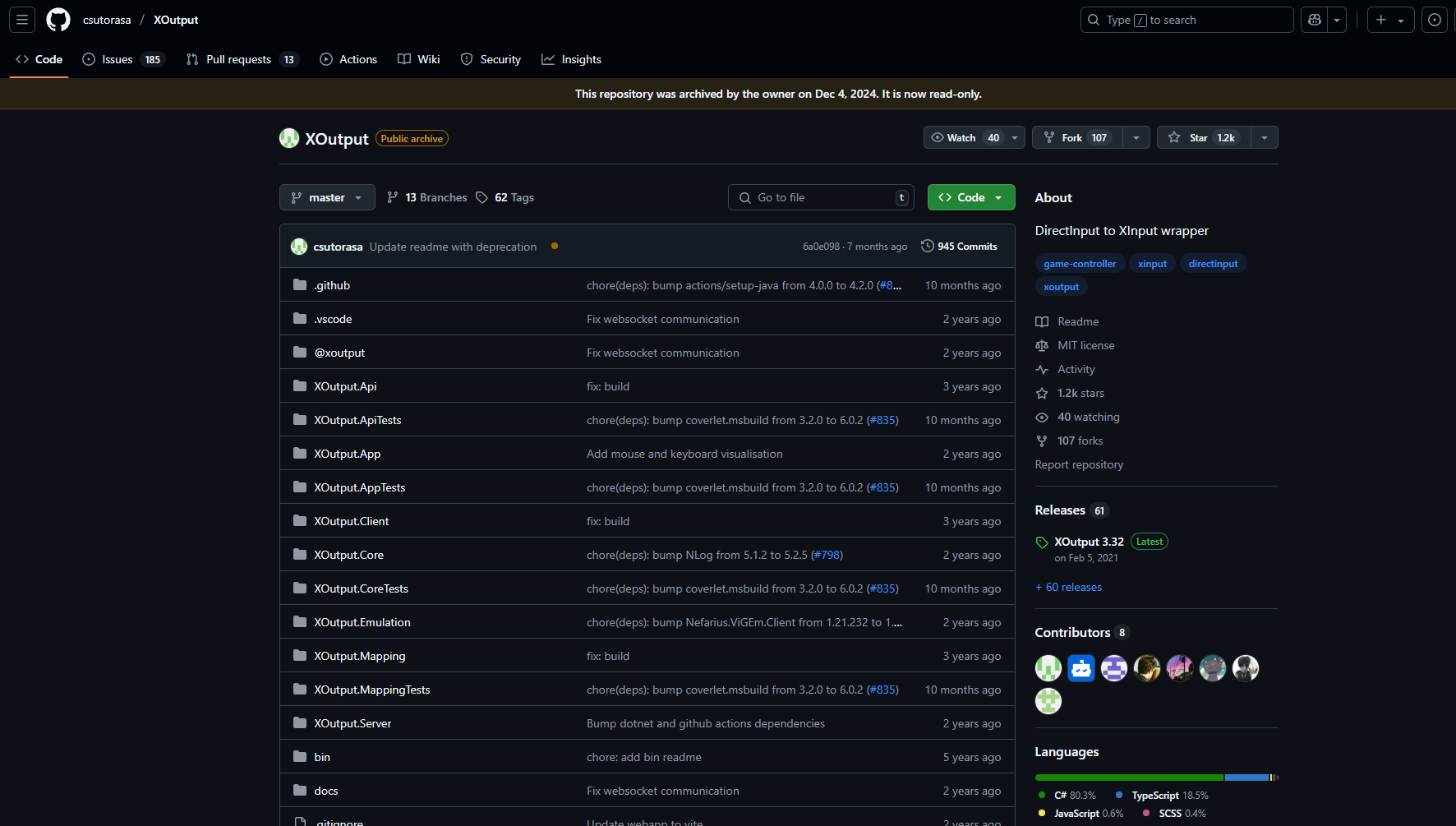The width and height of the screenshot is (1456, 826).
Task: Switch to the Wiki tab
Action: 419,59
